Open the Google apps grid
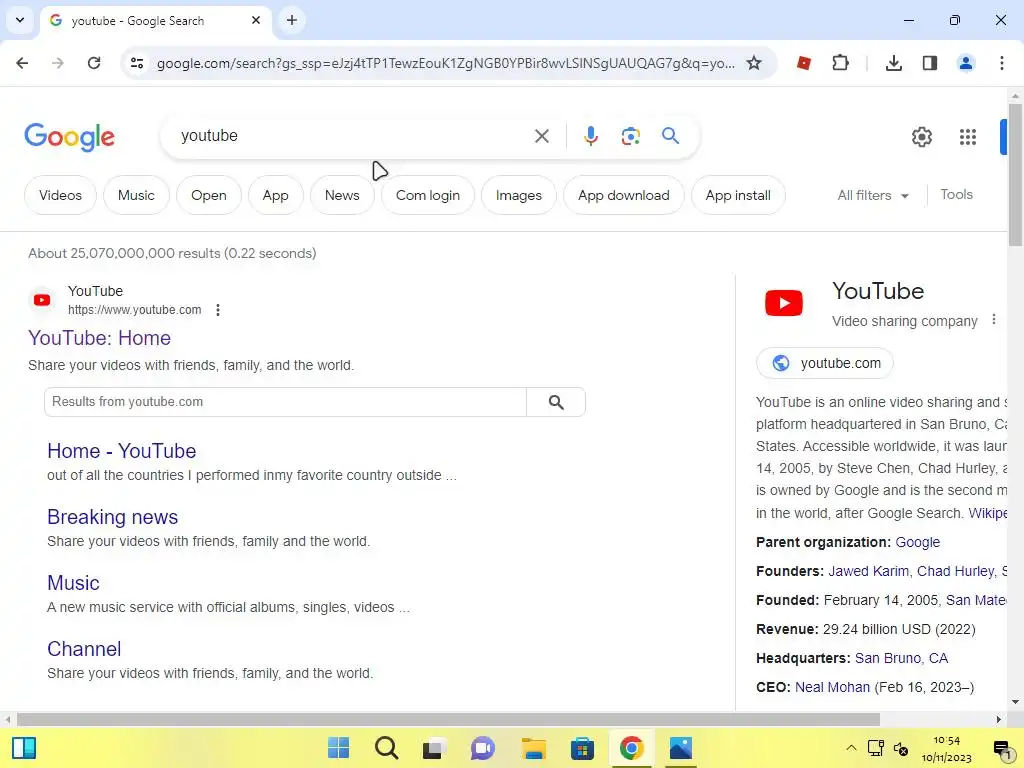 pos(968,136)
